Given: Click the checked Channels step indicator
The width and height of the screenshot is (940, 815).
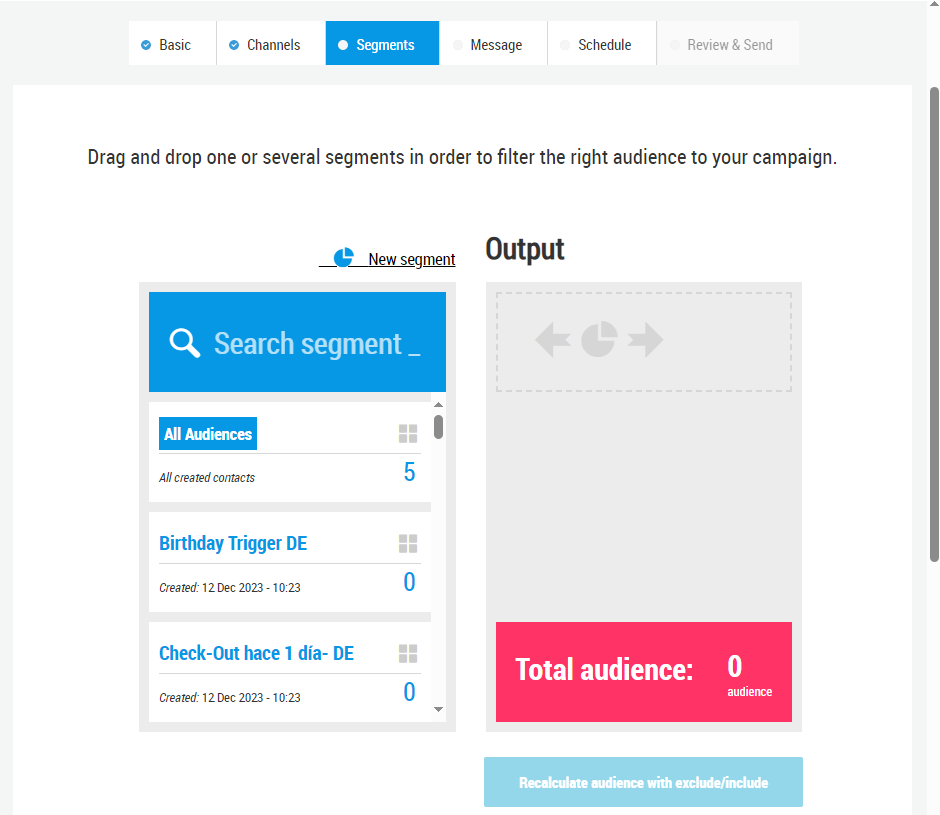Looking at the screenshot, I should coord(234,45).
